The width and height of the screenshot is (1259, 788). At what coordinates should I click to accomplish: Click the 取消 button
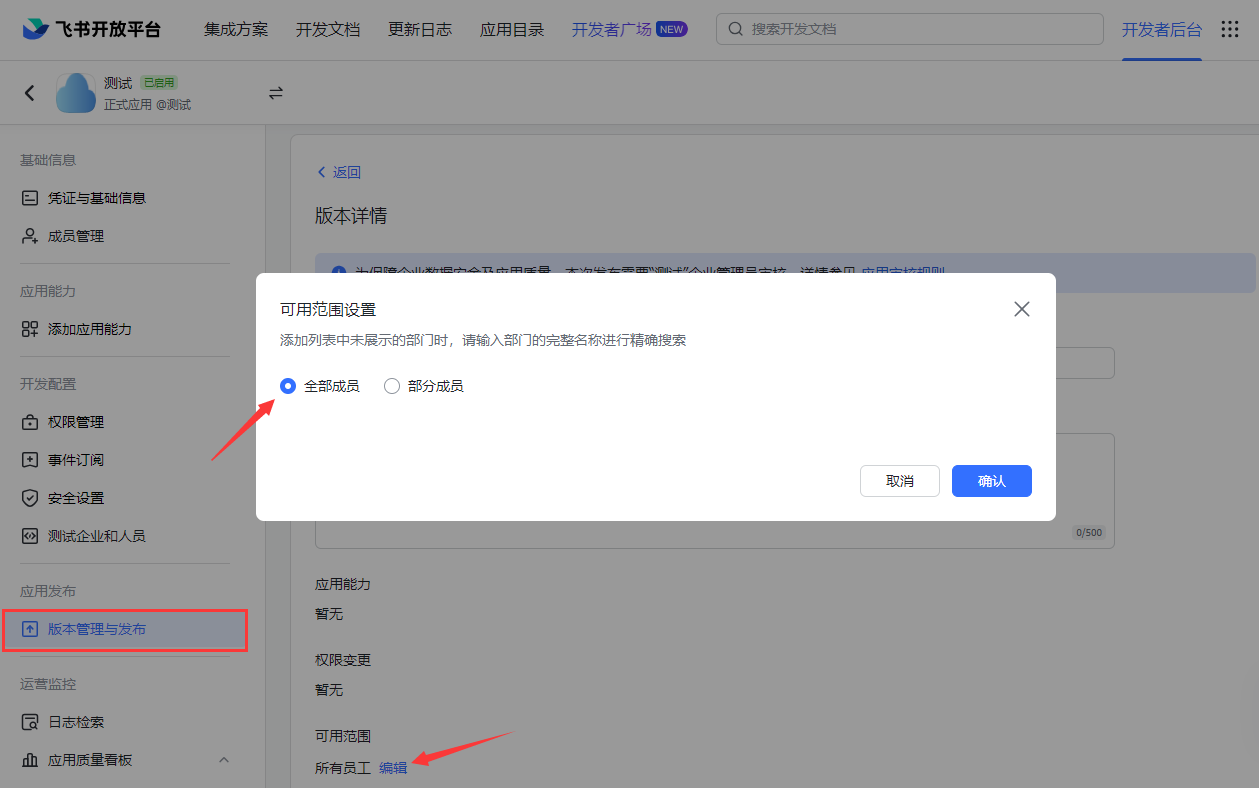click(x=899, y=481)
